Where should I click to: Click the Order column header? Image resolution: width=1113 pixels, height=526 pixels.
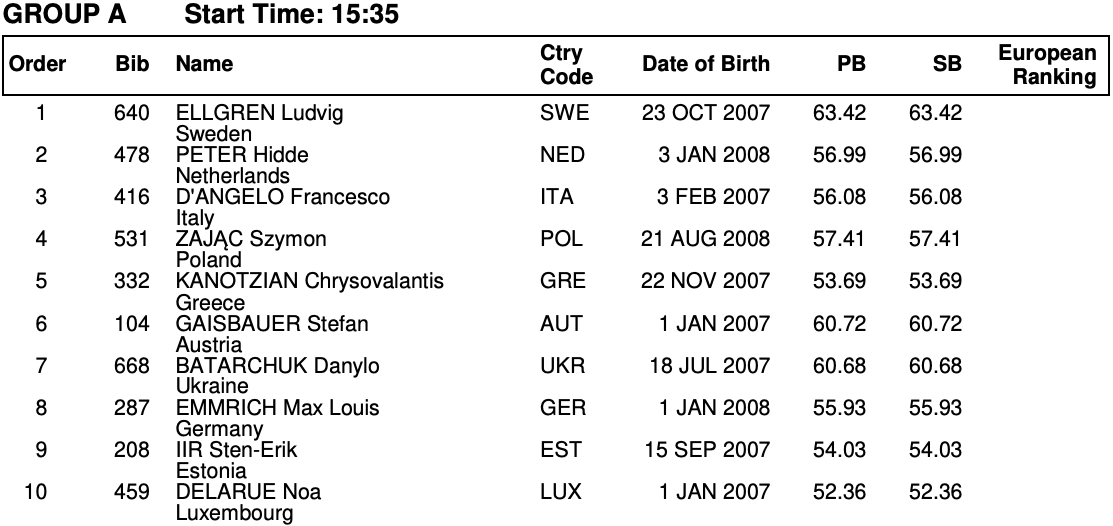click(38, 65)
